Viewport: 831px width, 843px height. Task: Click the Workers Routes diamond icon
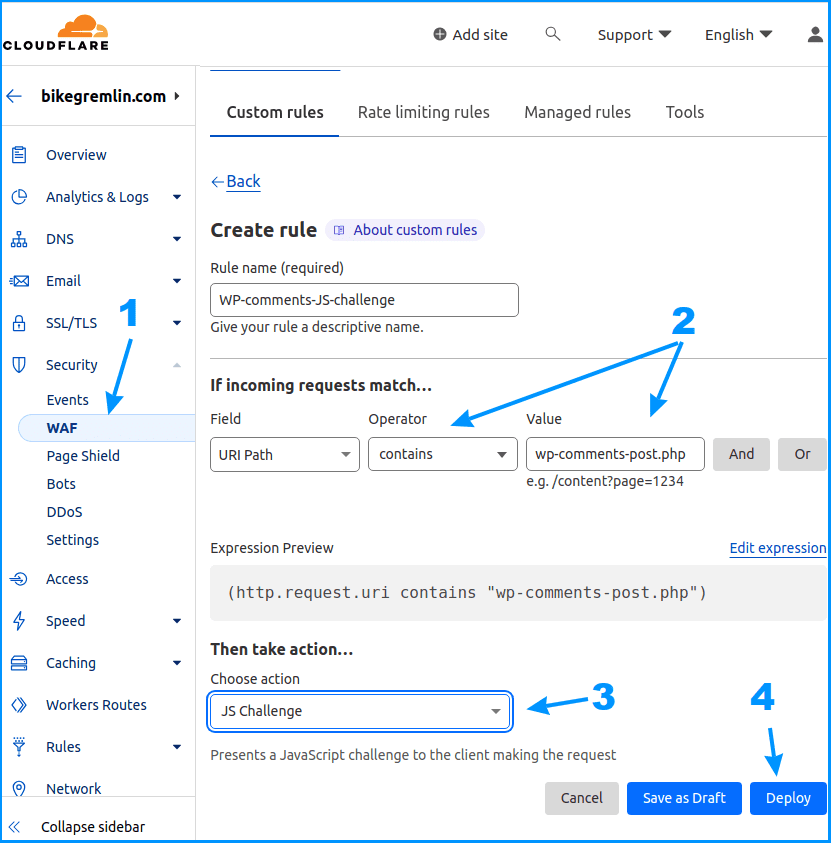point(19,705)
